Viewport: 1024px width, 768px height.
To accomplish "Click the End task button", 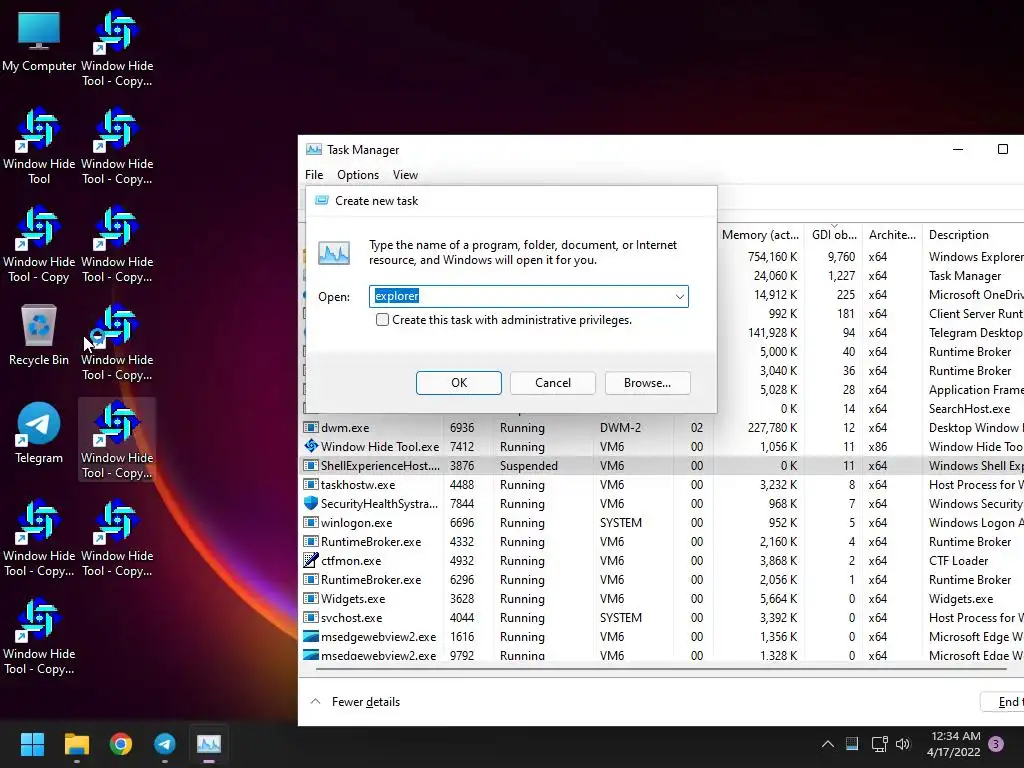I will pyautogui.click(x=1004, y=702).
